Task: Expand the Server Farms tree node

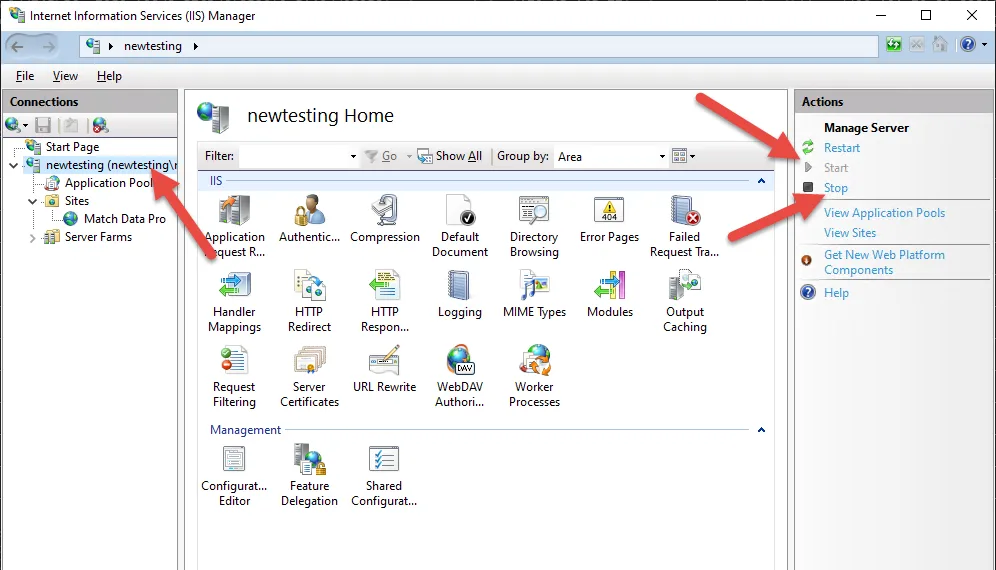Action: point(32,238)
